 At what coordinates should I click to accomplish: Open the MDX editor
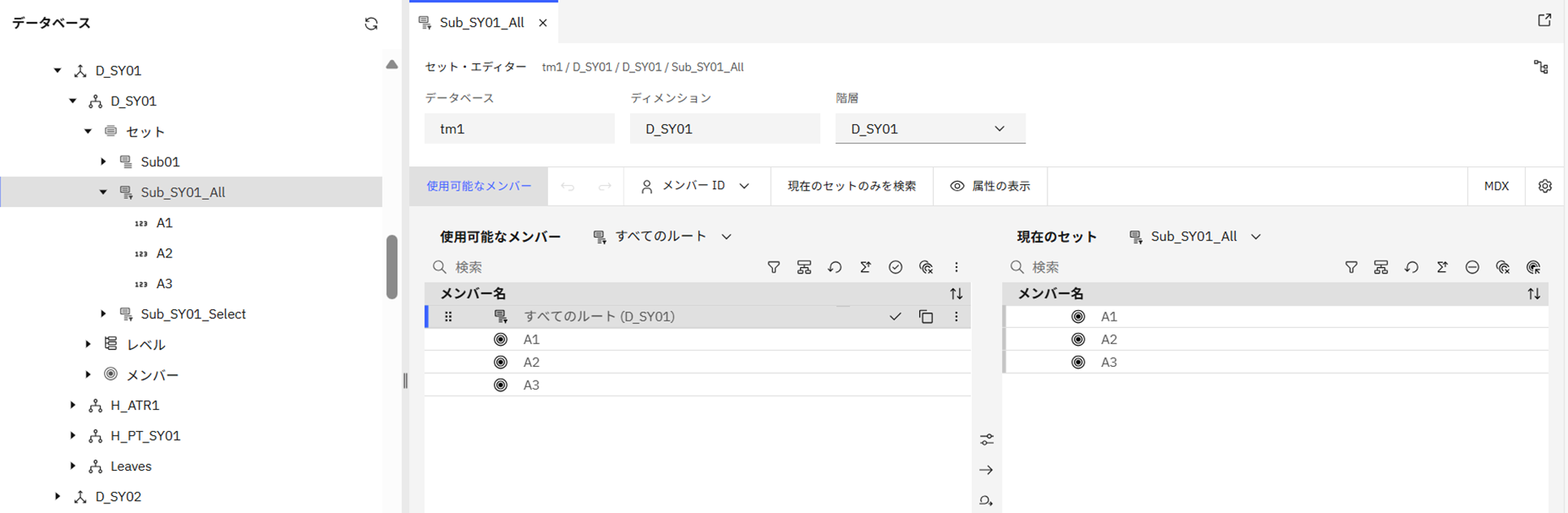click(1497, 186)
